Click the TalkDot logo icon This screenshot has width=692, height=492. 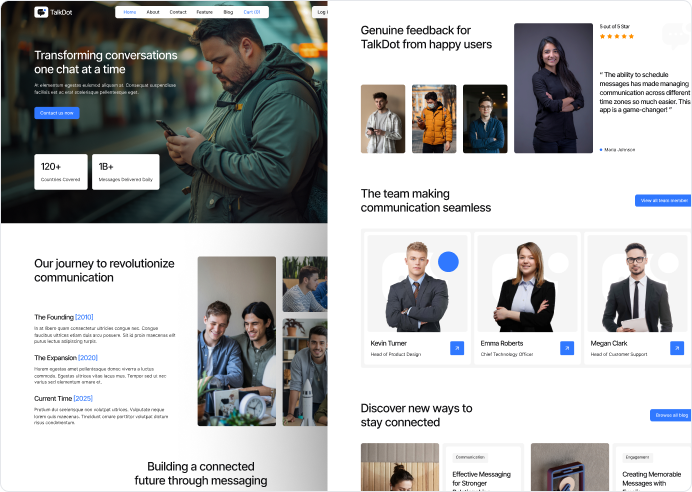click(41, 12)
